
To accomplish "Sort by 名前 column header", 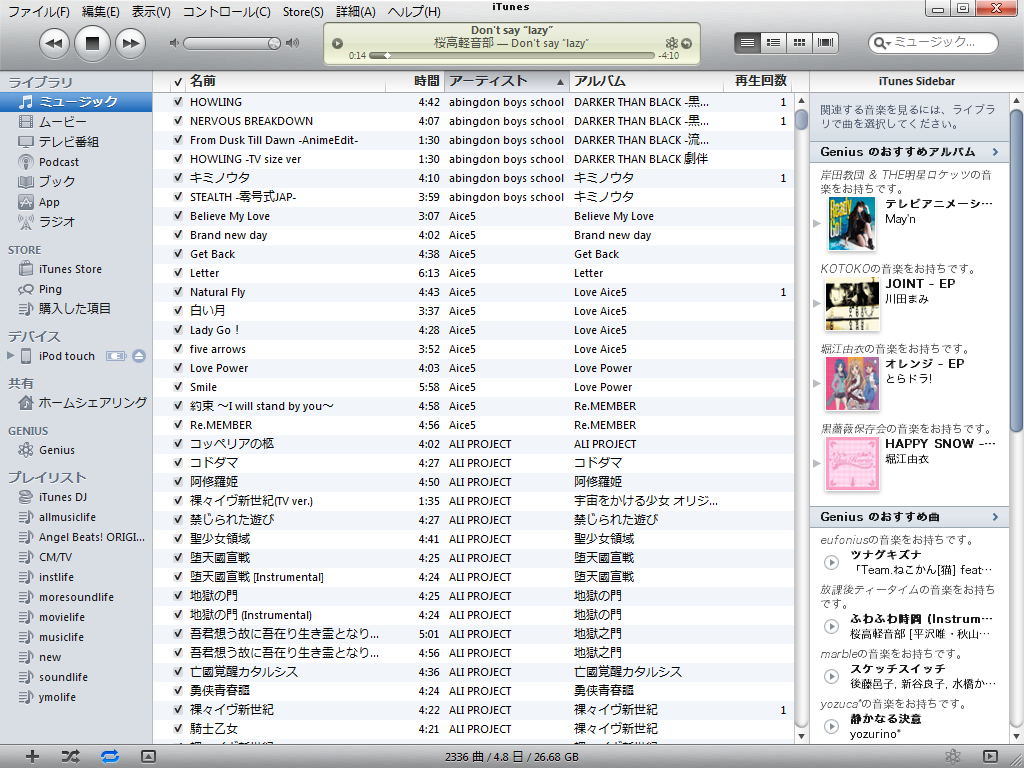I will tap(285, 81).
